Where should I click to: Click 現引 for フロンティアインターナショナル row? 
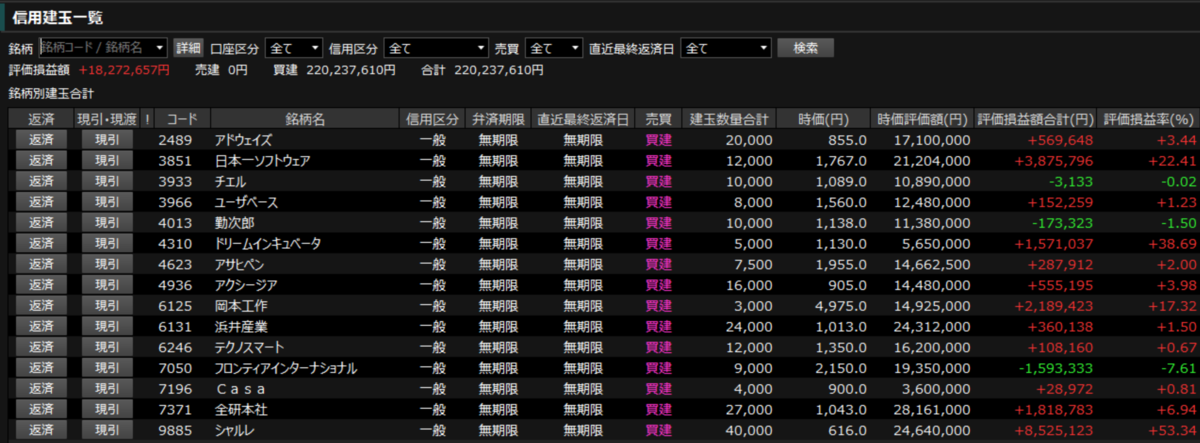click(x=107, y=368)
